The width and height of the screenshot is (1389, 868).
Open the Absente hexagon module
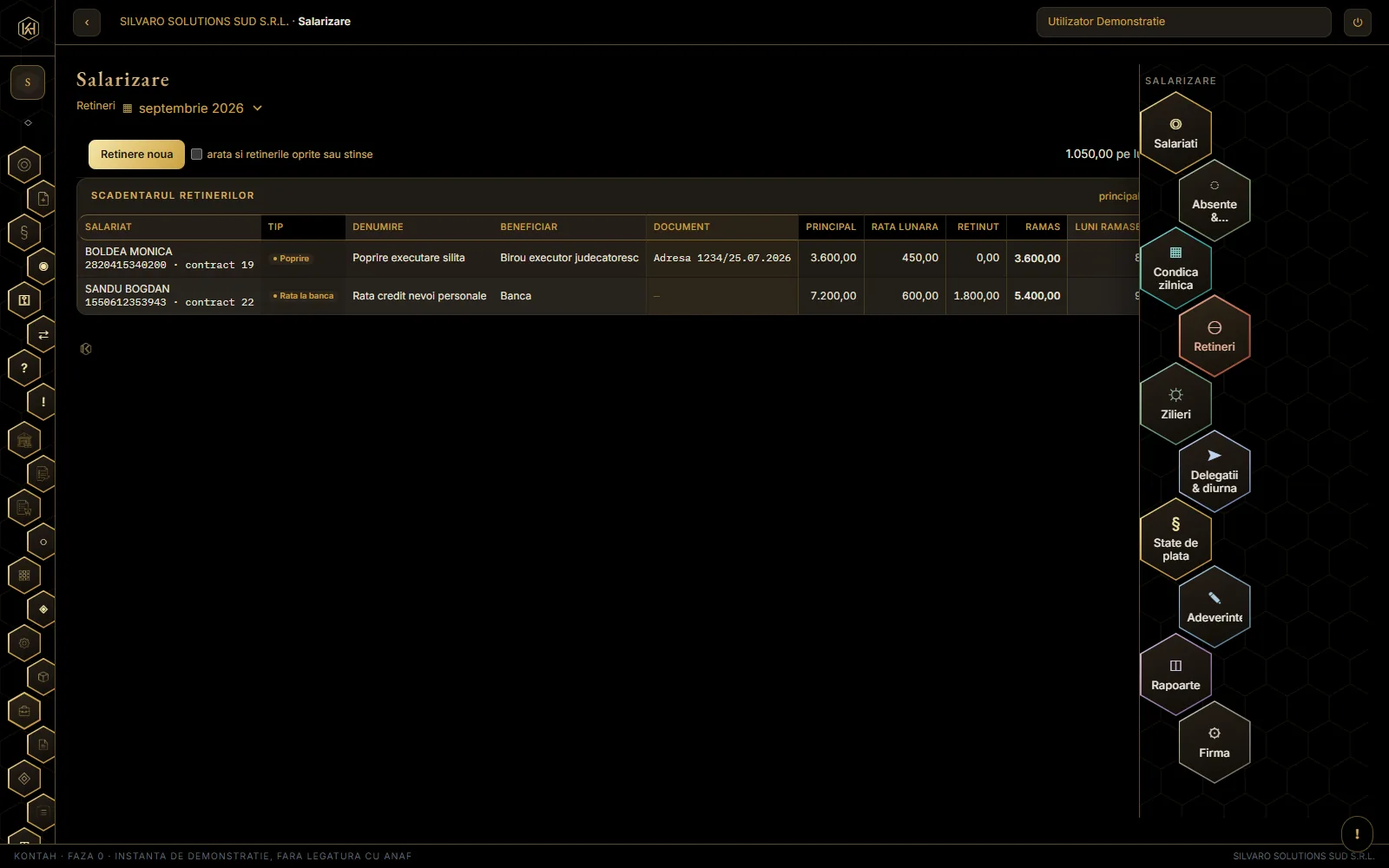point(1215,201)
